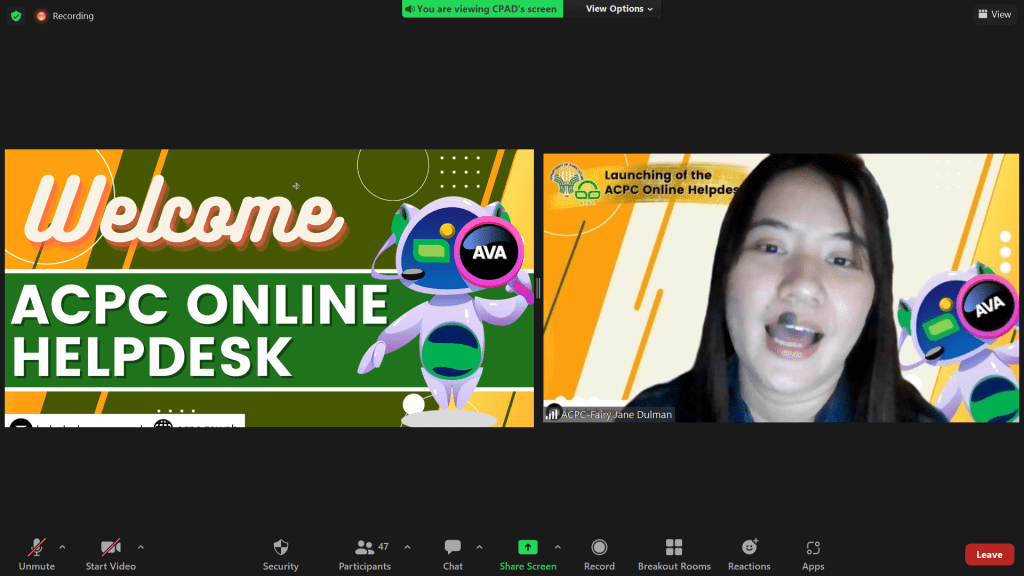Select ACPC-Fairy Jane Dulman's video tile
The height and width of the screenshot is (576, 1024).
tap(782, 287)
